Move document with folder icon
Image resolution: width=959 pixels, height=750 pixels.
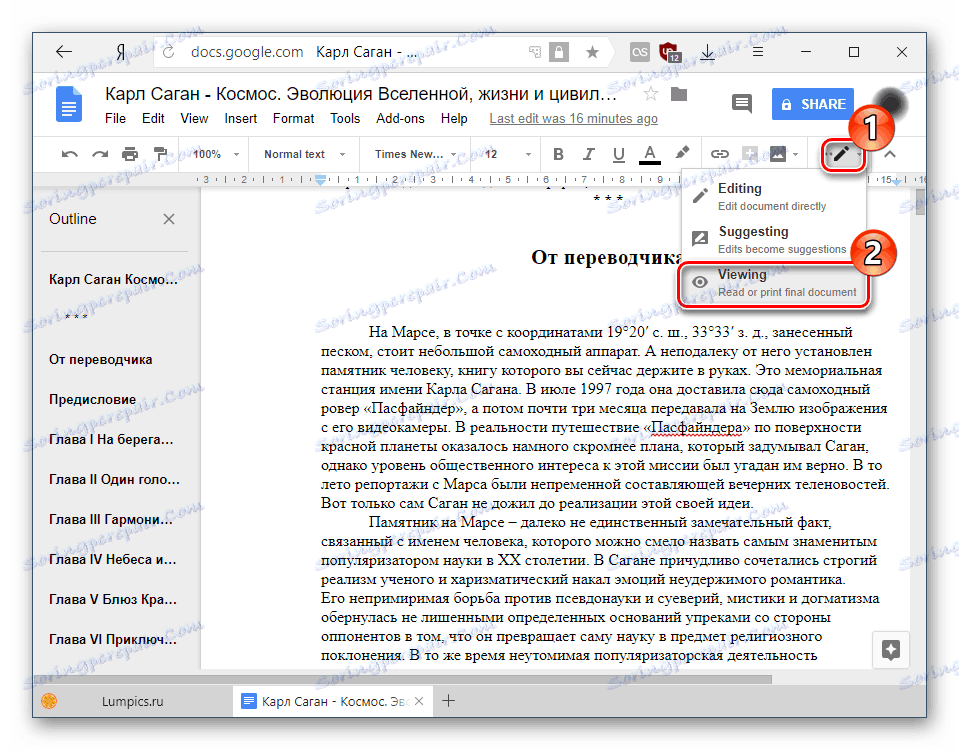[x=679, y=94]
